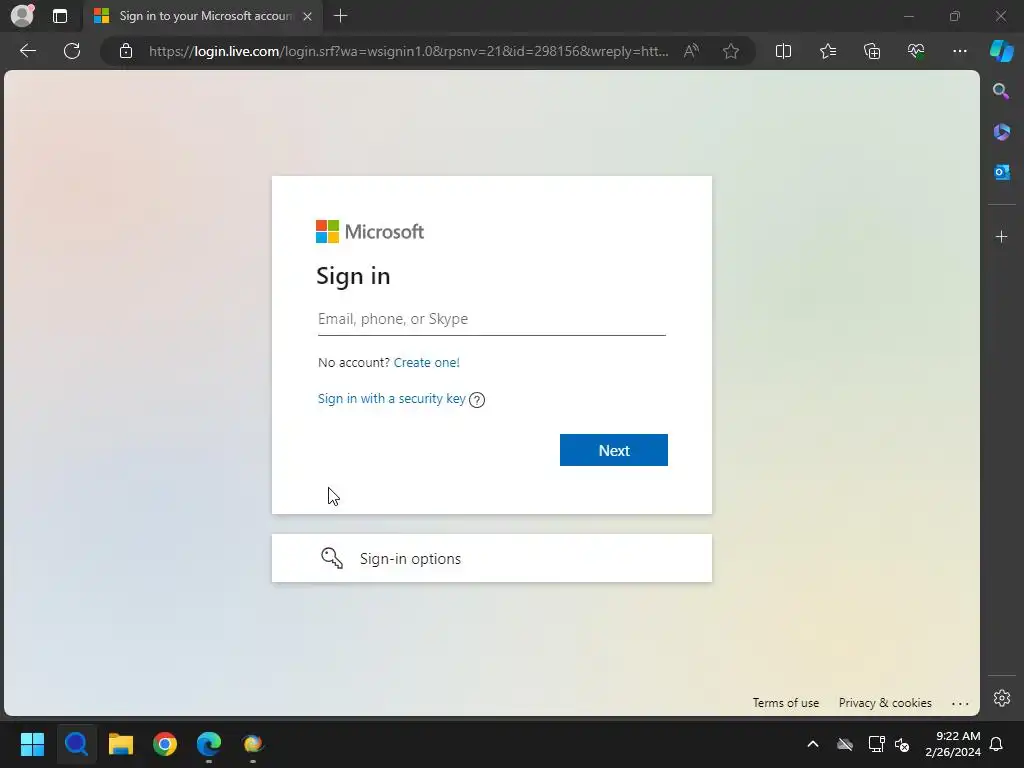Open taskbar Search
This screenshot has height=768, width=1024.
point(76,744)
